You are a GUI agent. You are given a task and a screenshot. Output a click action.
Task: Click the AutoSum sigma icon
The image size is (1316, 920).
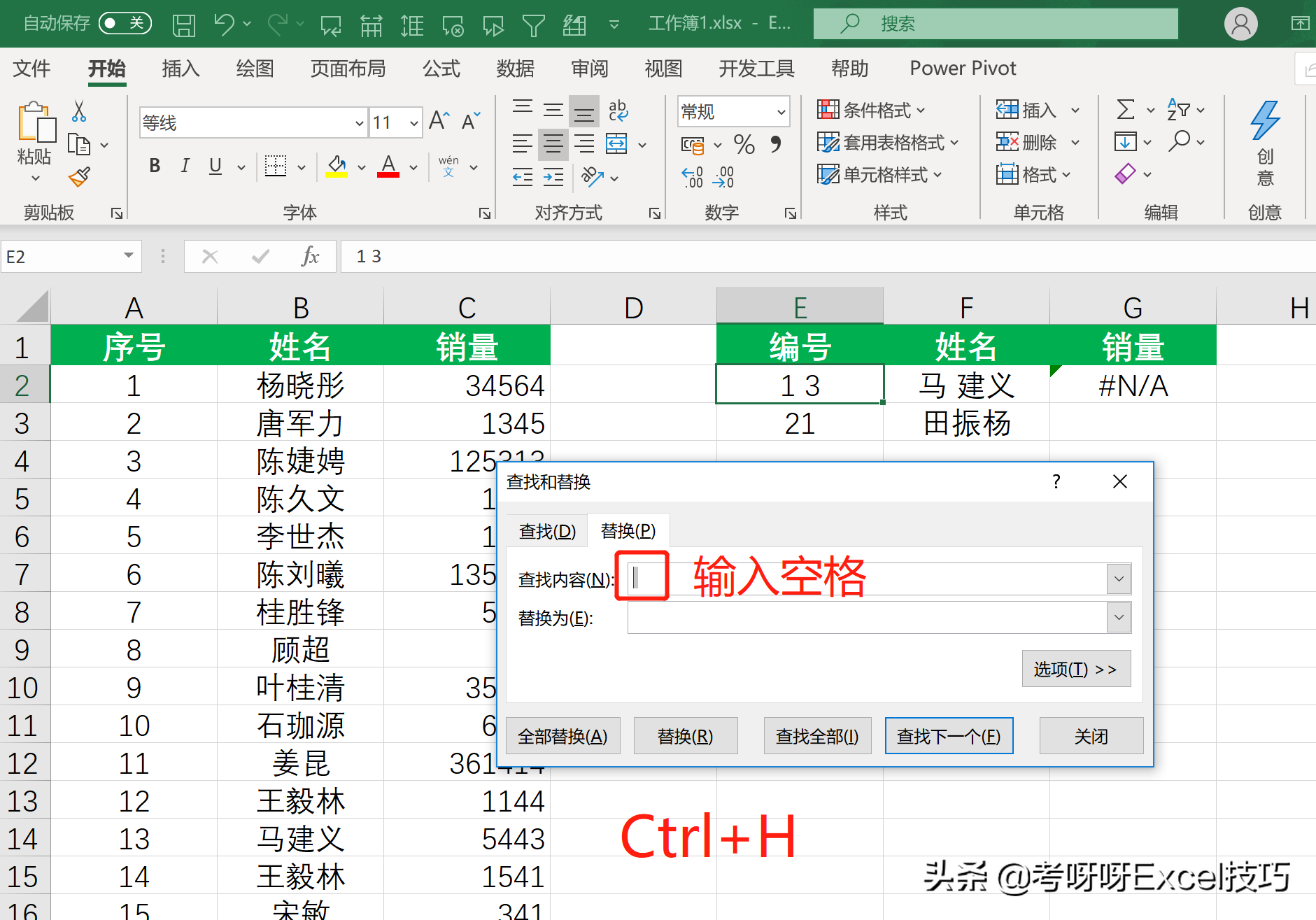click(1125, 110)
